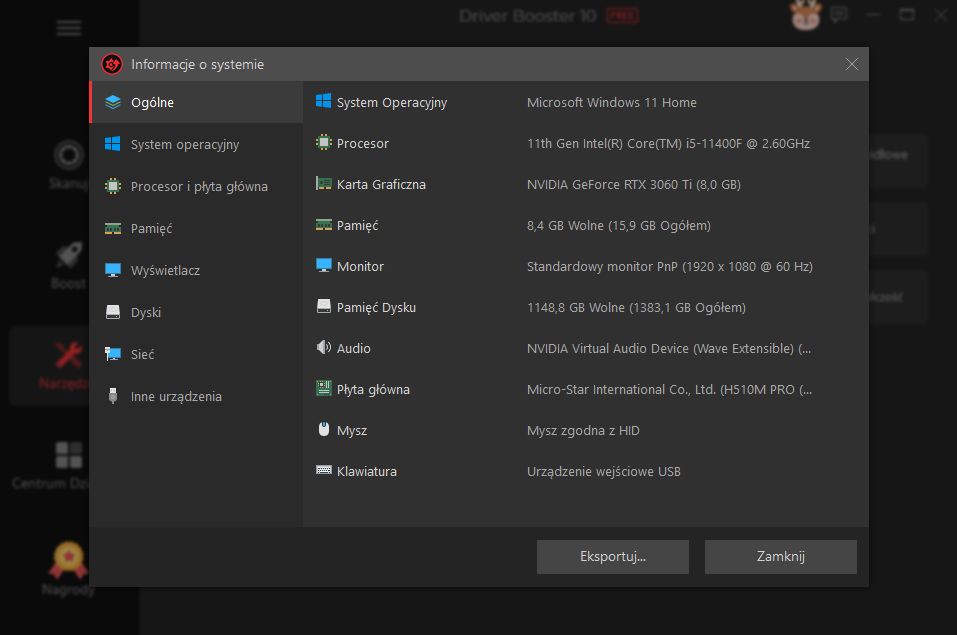
Task: Click Windows logo icon beside System operacyjny sidebar
Action: click(x=113, y=144)
